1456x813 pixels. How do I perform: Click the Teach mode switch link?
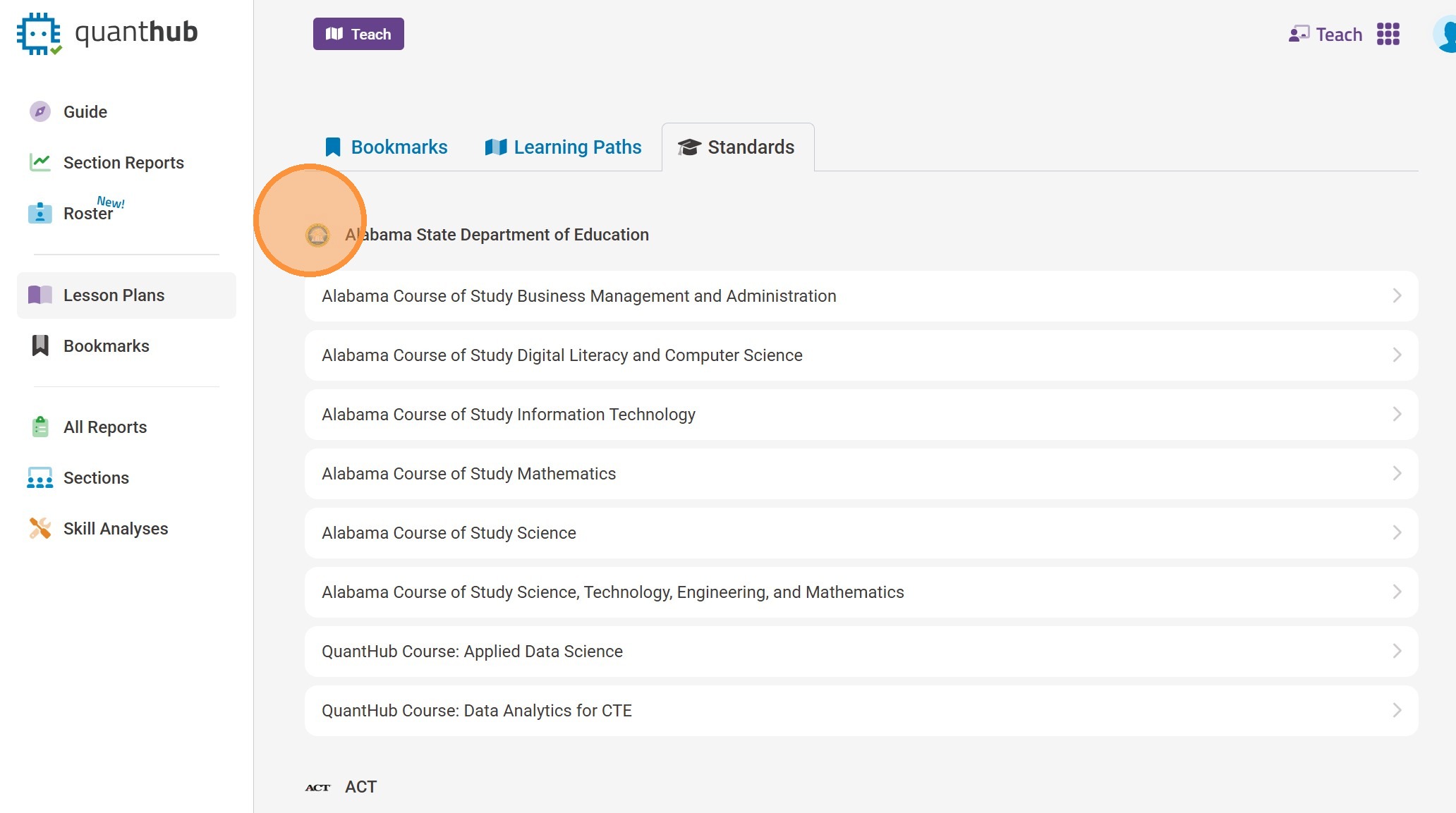1325,34
